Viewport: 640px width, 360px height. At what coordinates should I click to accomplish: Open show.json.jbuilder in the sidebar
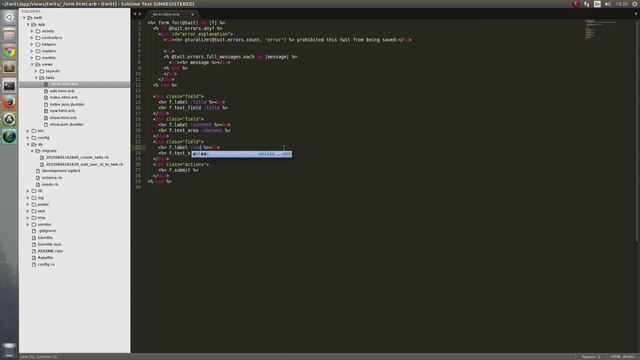click(x=67, y=124)
